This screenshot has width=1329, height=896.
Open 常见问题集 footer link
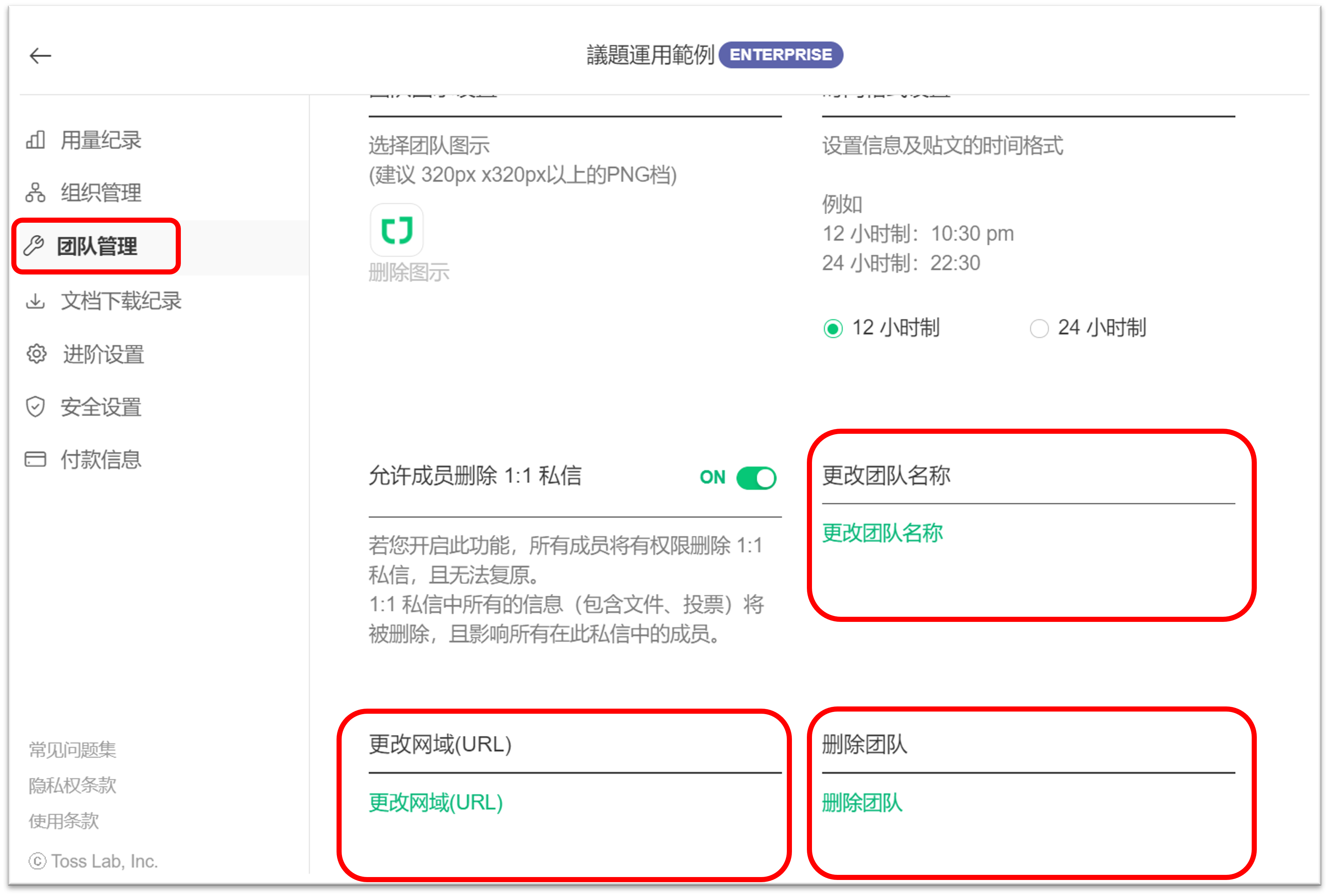pyautogui.click(x=73, y=749)
